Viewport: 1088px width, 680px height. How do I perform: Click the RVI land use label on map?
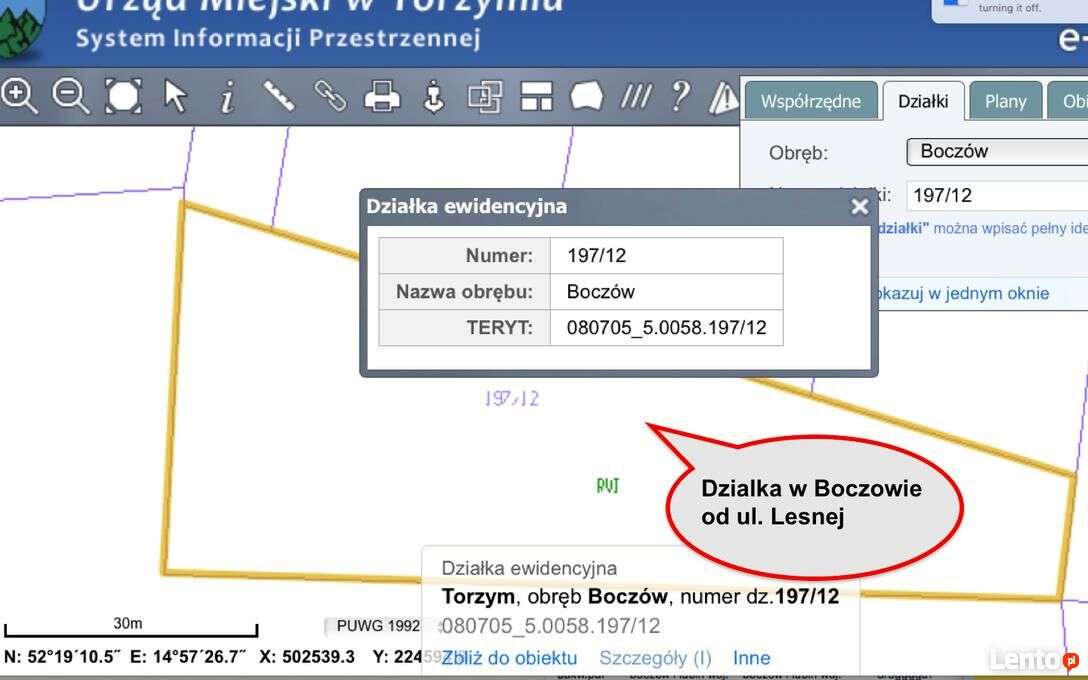click(608, 486)
